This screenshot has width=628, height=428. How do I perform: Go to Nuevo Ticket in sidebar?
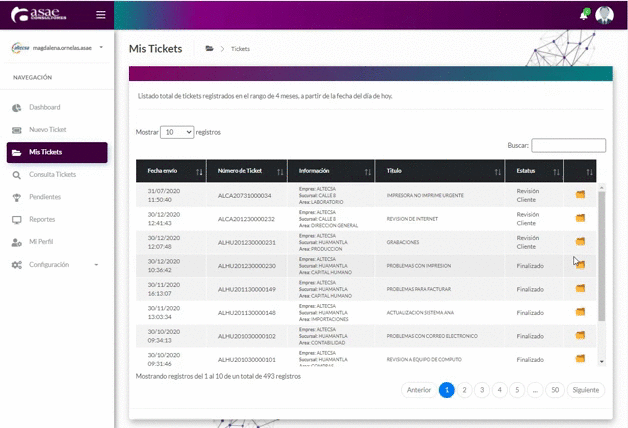pyautogui.click(x=47, y=130)
